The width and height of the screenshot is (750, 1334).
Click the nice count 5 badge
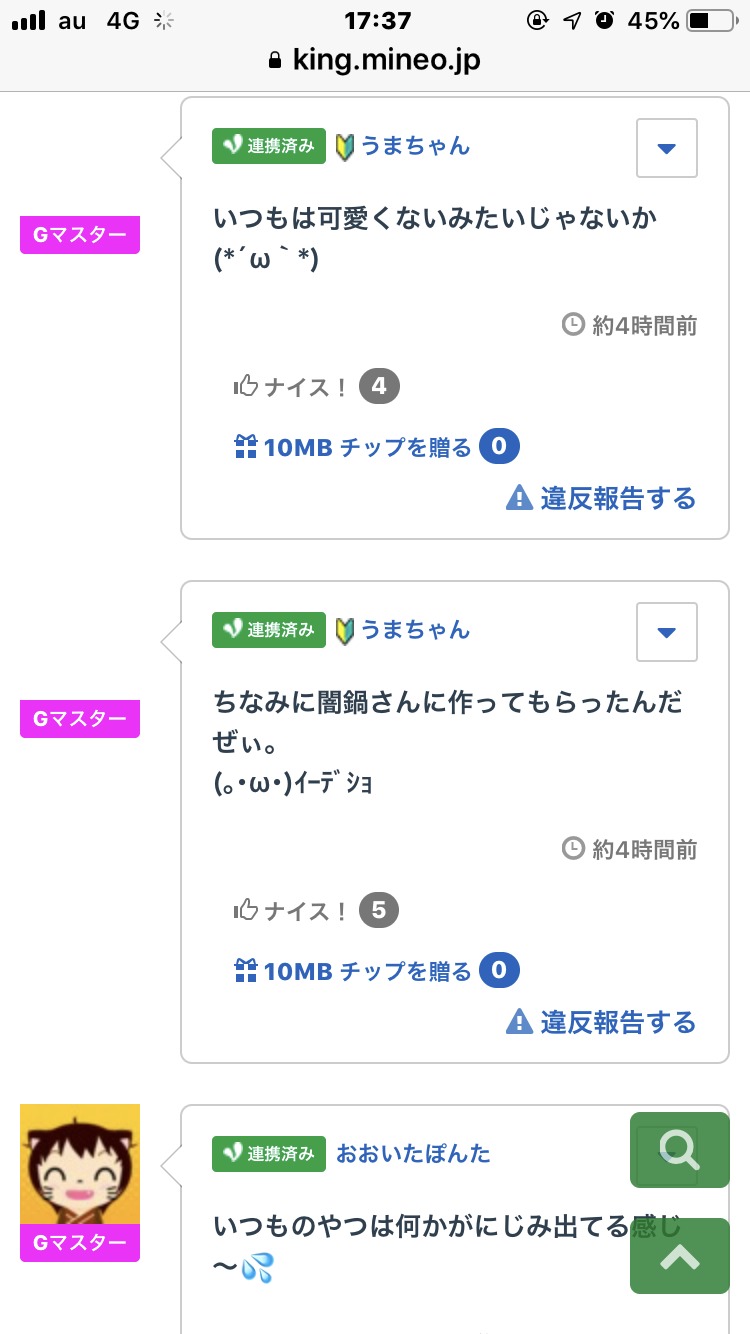point(379,910)
